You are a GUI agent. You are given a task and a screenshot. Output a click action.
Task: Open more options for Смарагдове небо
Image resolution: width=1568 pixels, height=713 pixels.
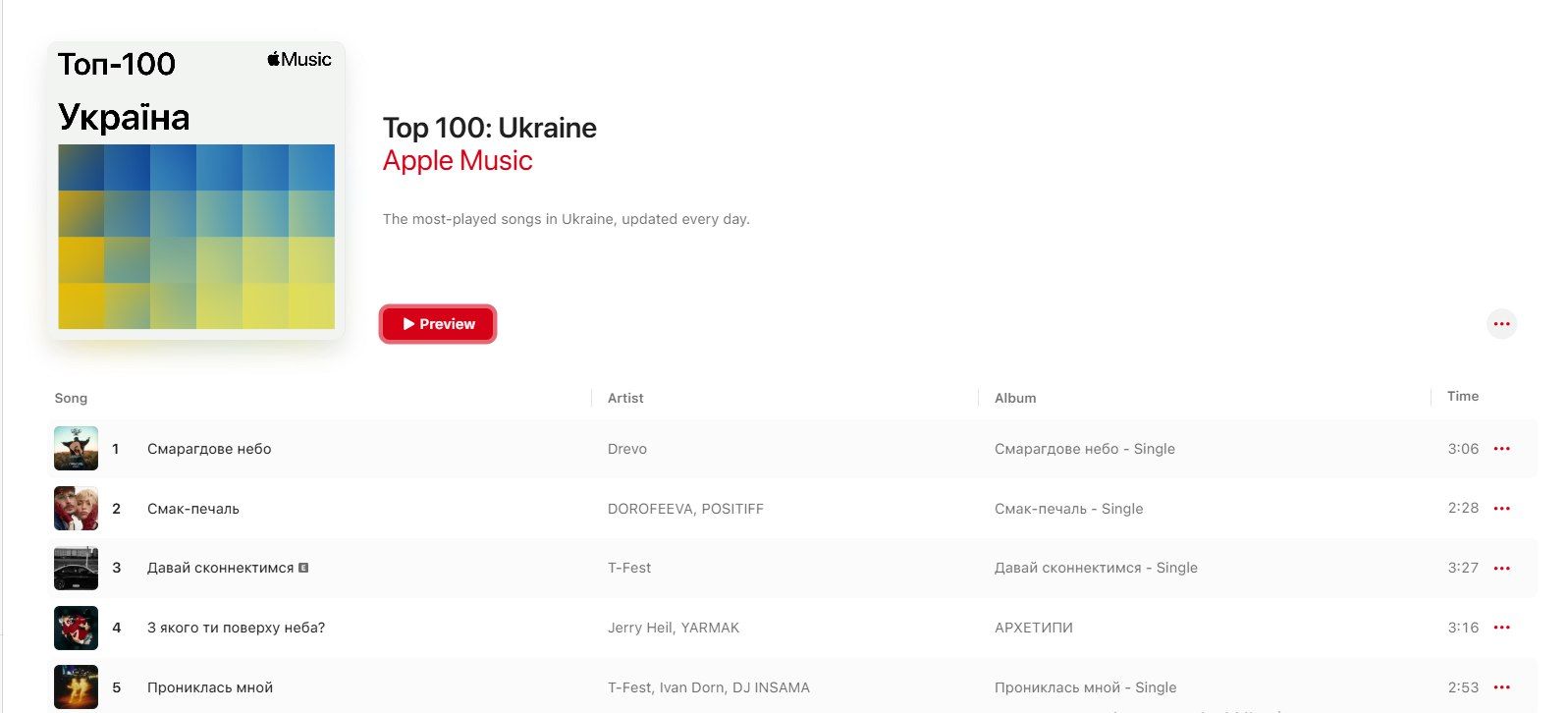[x=1501, y=449]
